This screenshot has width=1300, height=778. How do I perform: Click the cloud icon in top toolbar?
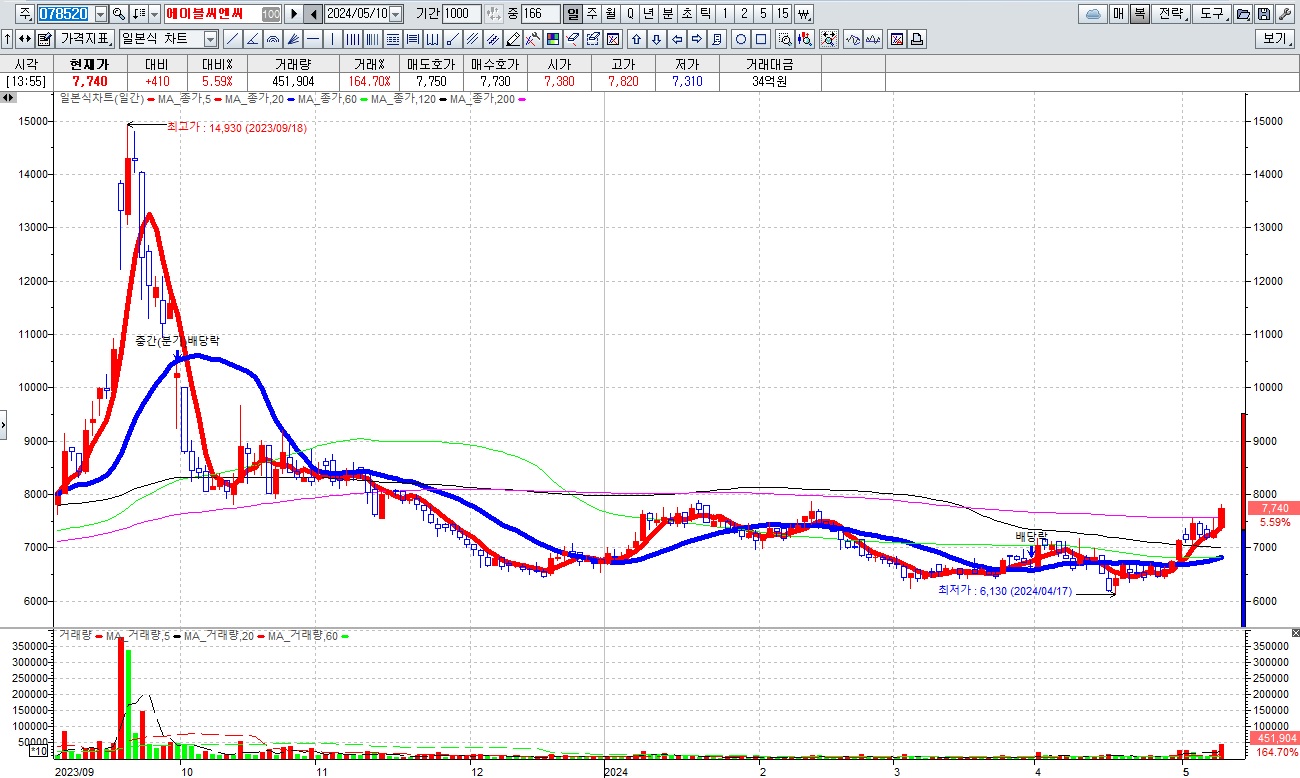click(1093, 14)
